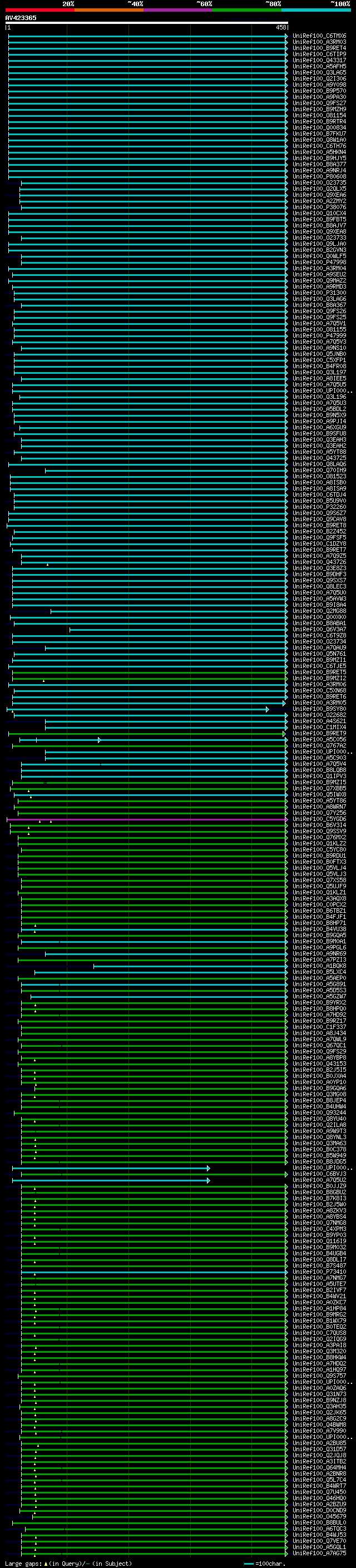Select hit UniRef100_A3AQX8

point(319,899)
